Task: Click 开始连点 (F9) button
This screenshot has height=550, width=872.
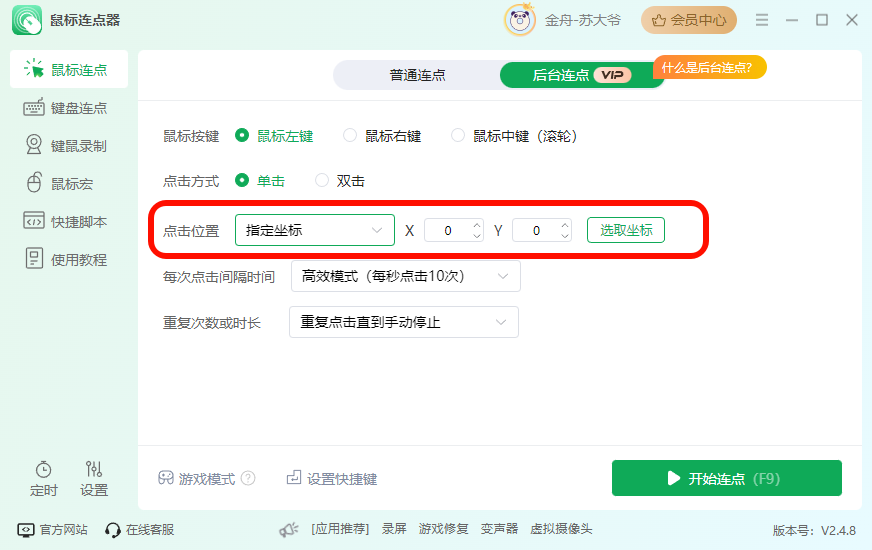Action: point(727,478)
